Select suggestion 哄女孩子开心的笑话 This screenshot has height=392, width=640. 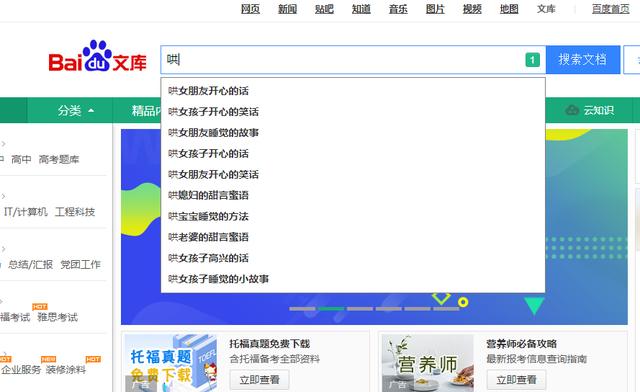click(353, 111)
